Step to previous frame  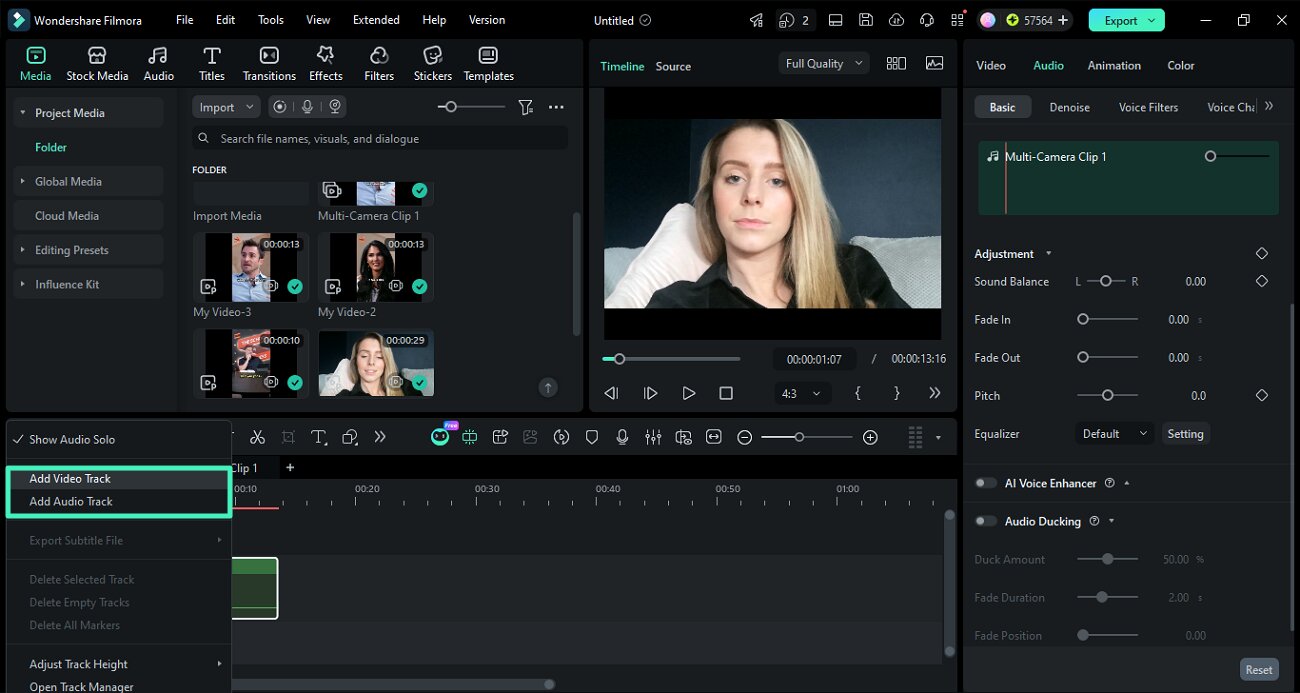click(x=612, y=393)
